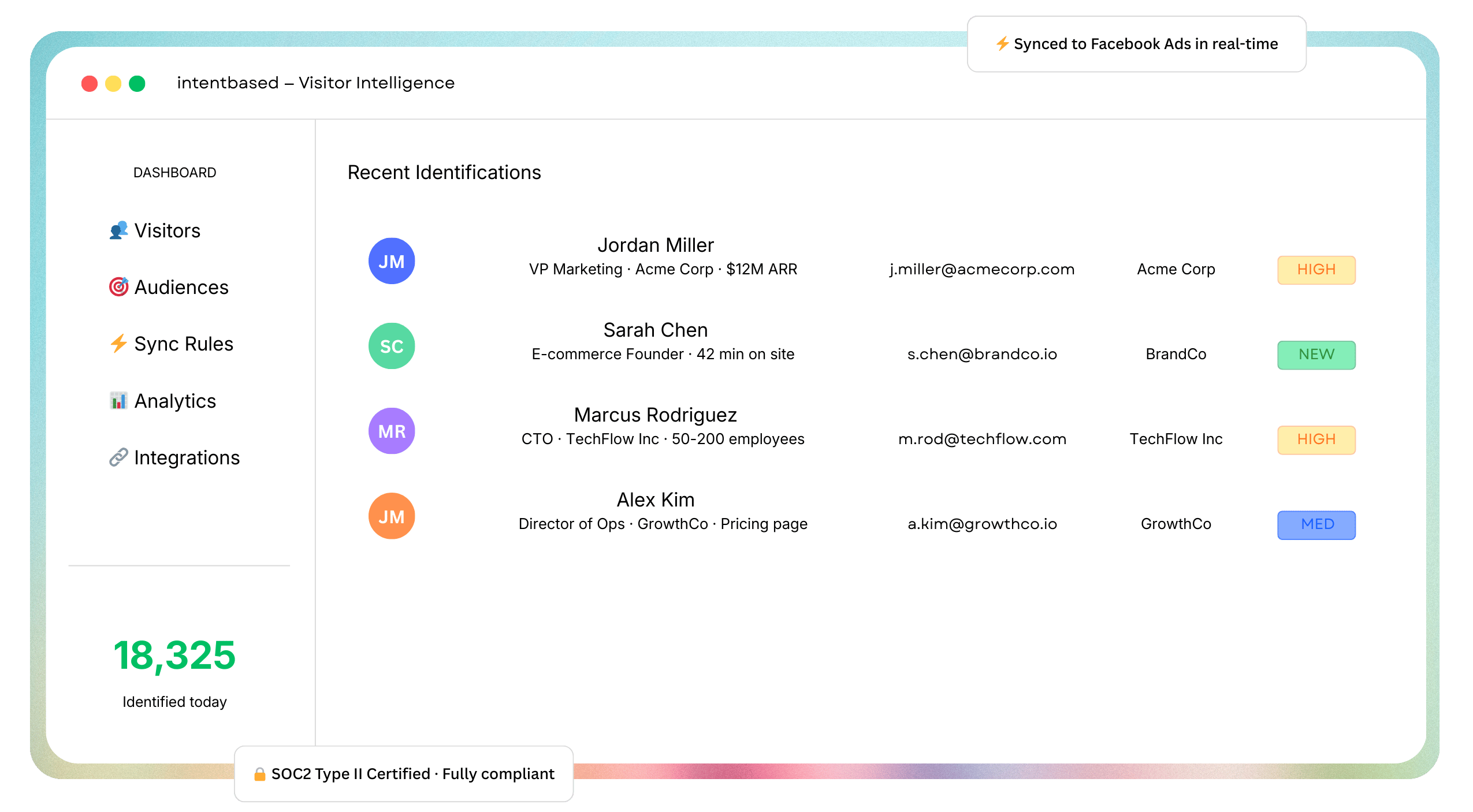Click the Synced to Facebook Ads notification
This screenshot has height=812, width=1473.
tap(1136, 44)
